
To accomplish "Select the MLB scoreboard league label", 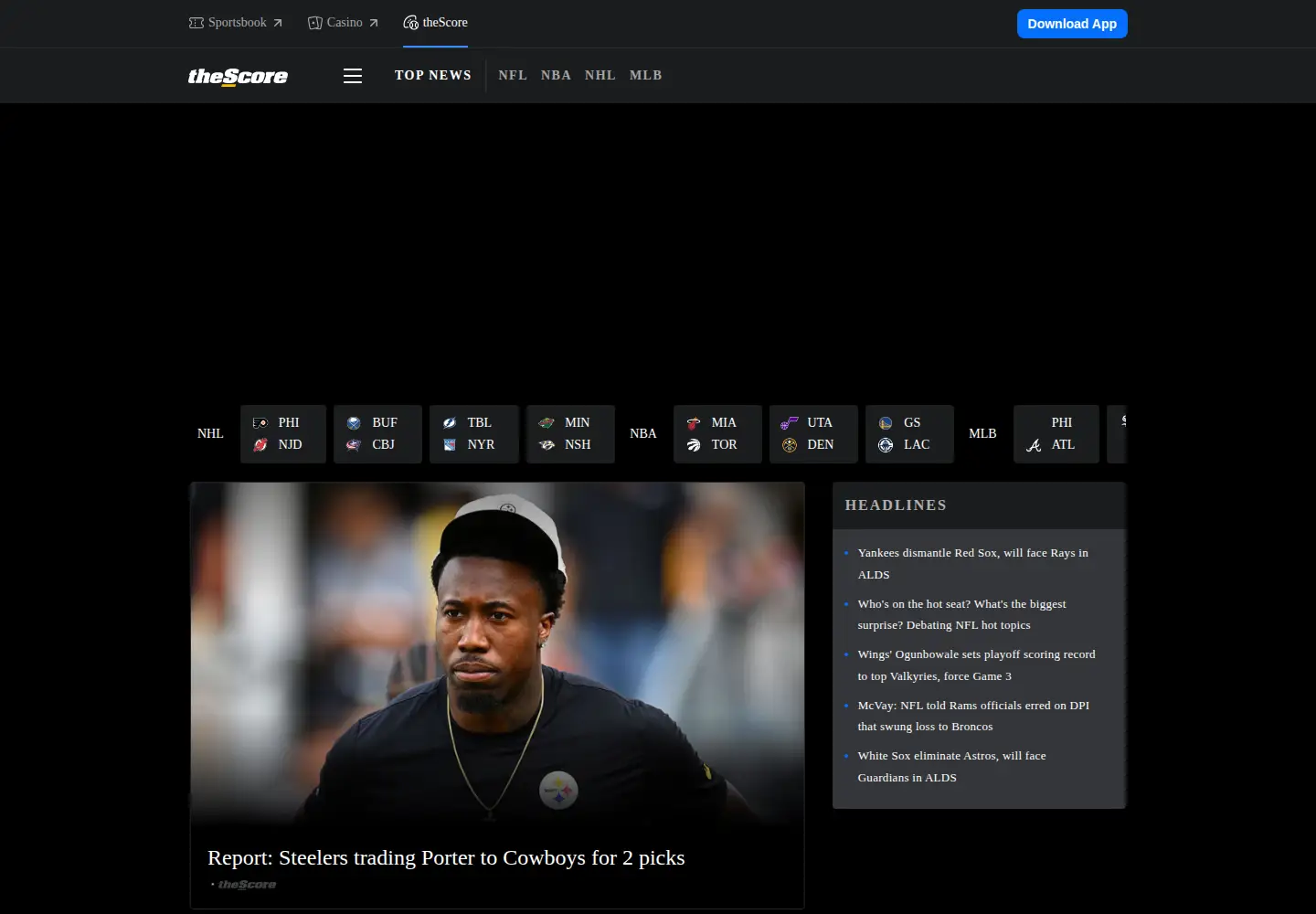I will pos(982,434).
